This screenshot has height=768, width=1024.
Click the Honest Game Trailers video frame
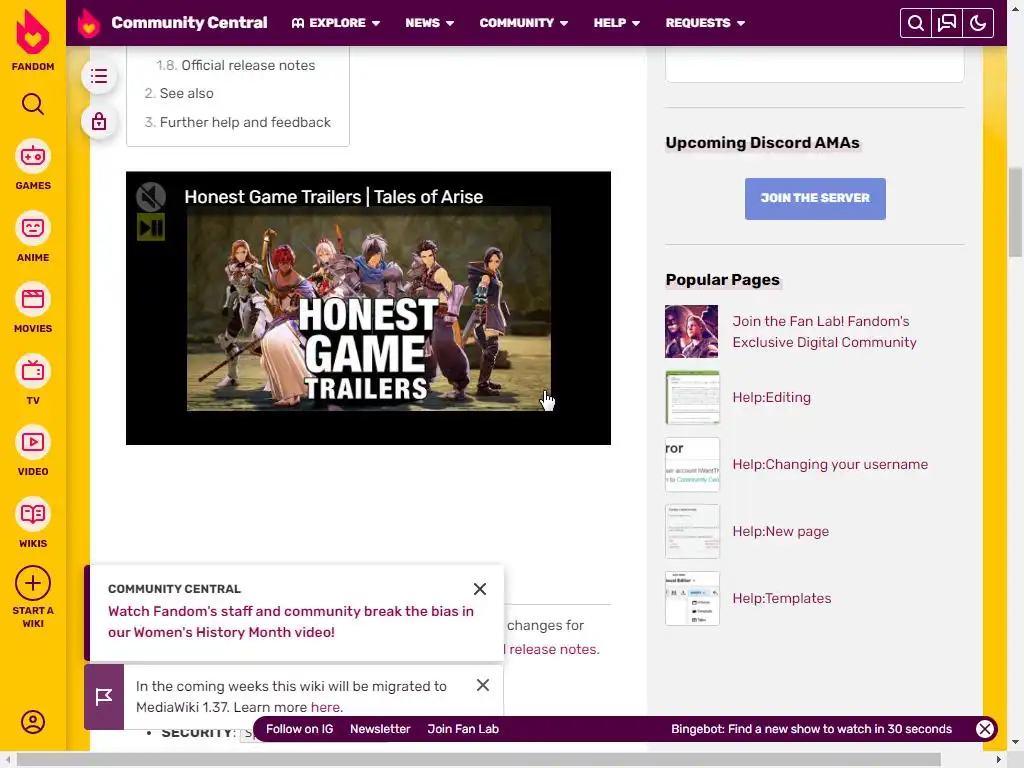368,308
